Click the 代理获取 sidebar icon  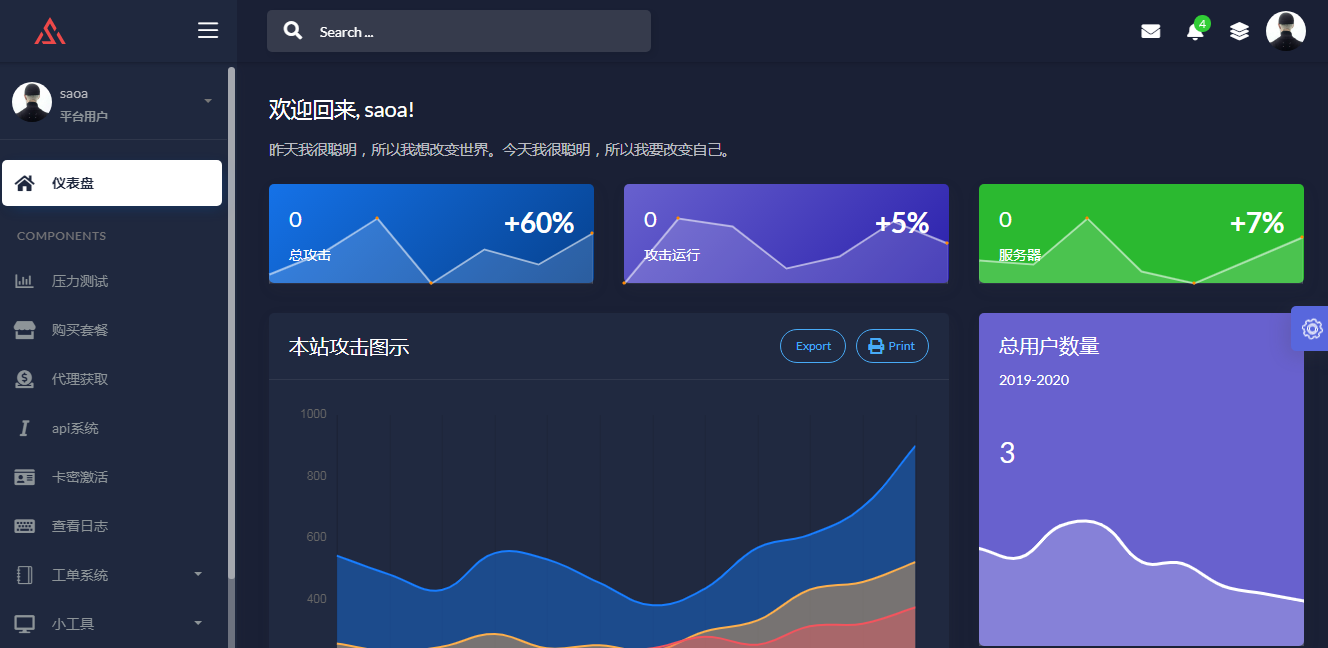(x=25, y=379)
